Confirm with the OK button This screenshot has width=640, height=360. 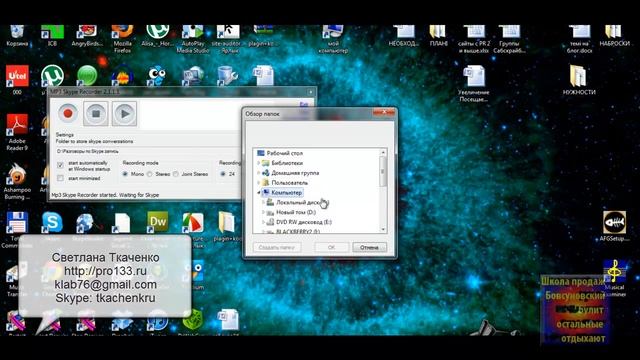click(x=331, y=247)
